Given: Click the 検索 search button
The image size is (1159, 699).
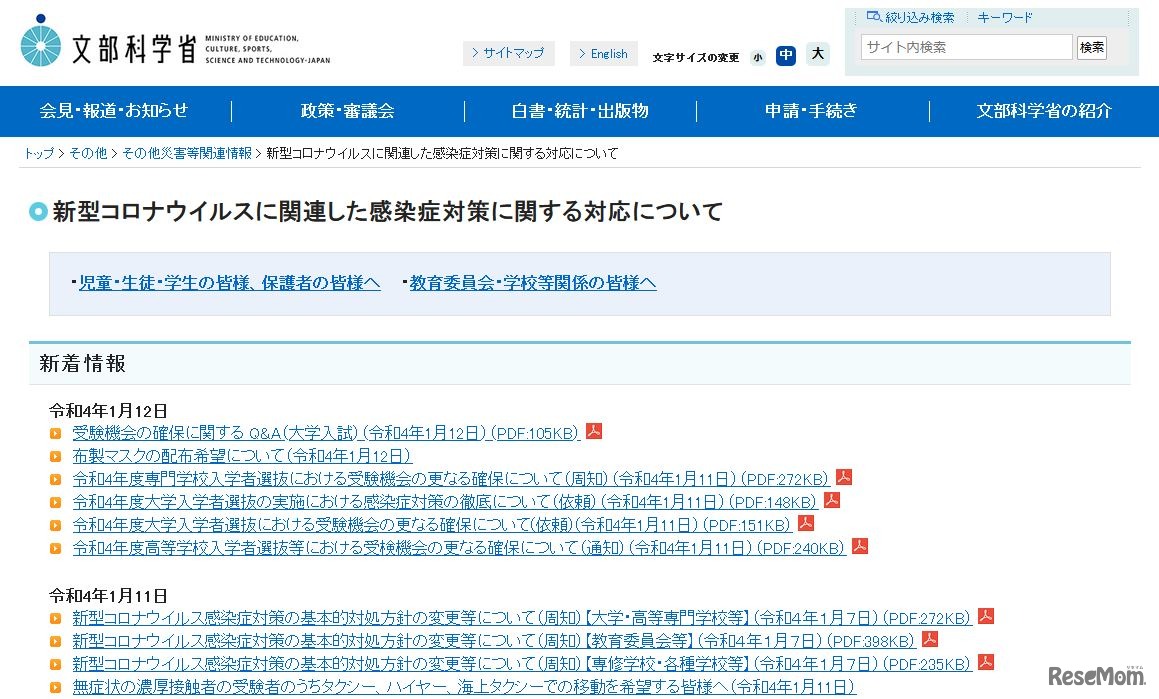Looking at the screenshot, I should pos(1092,47).
